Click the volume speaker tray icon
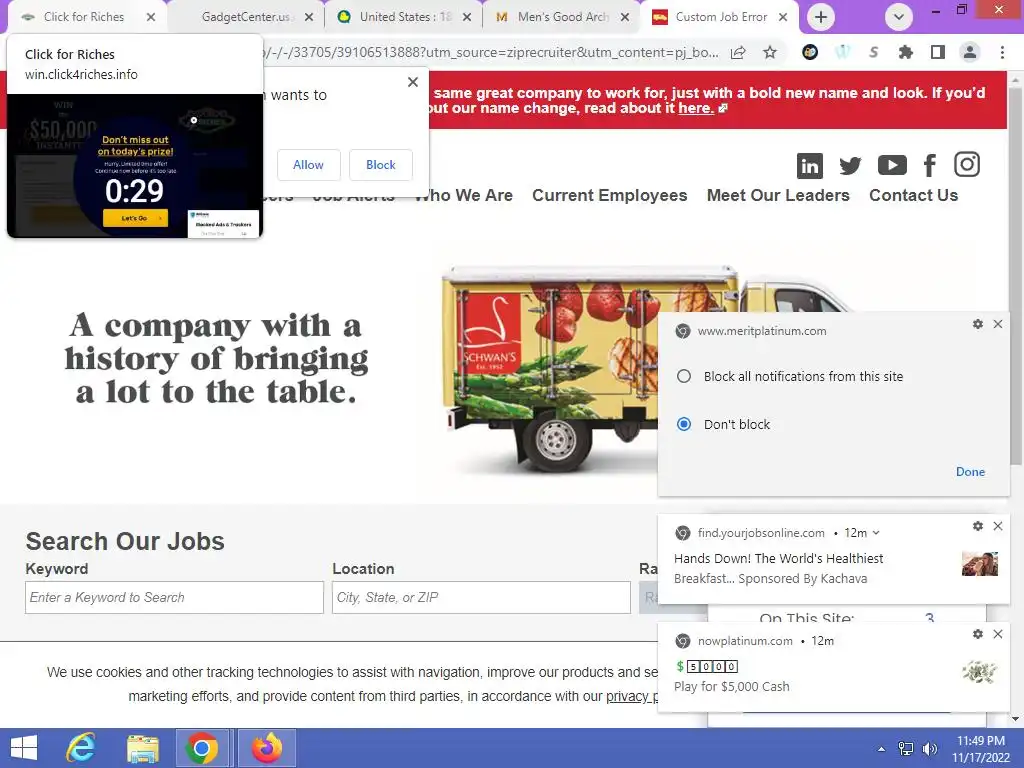 pyautogui.click(x=929, y=749)
